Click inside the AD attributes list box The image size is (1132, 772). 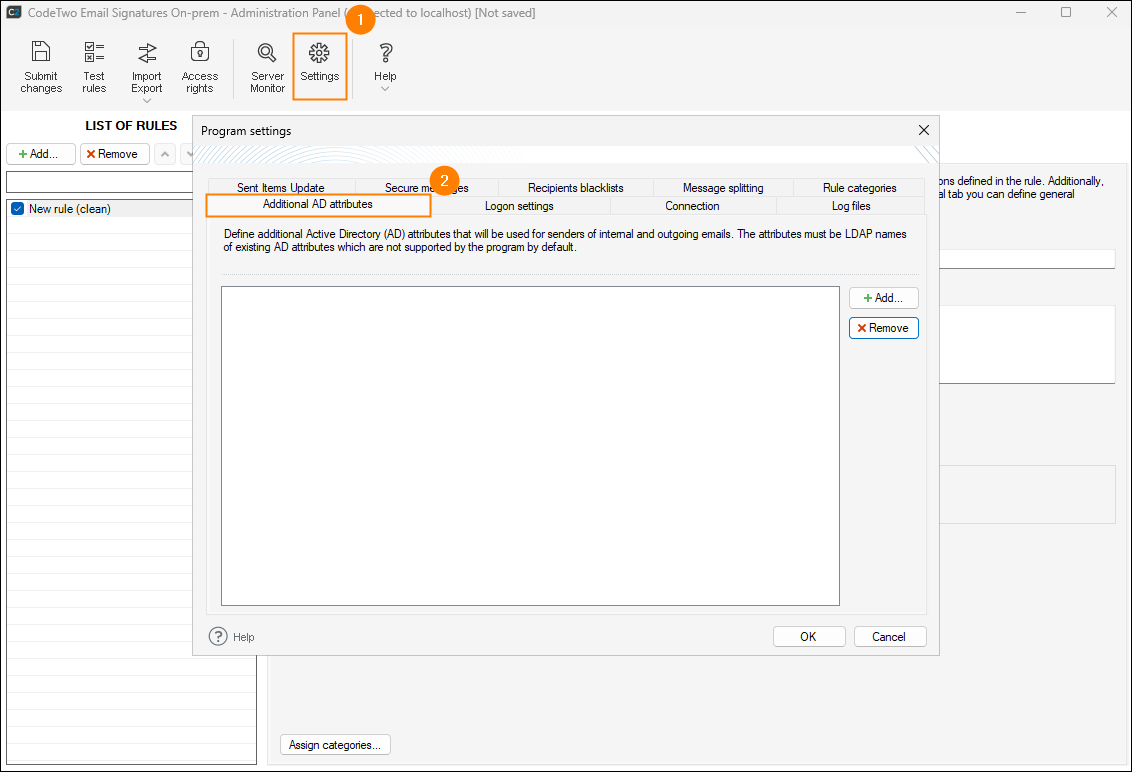coord(530,445)
